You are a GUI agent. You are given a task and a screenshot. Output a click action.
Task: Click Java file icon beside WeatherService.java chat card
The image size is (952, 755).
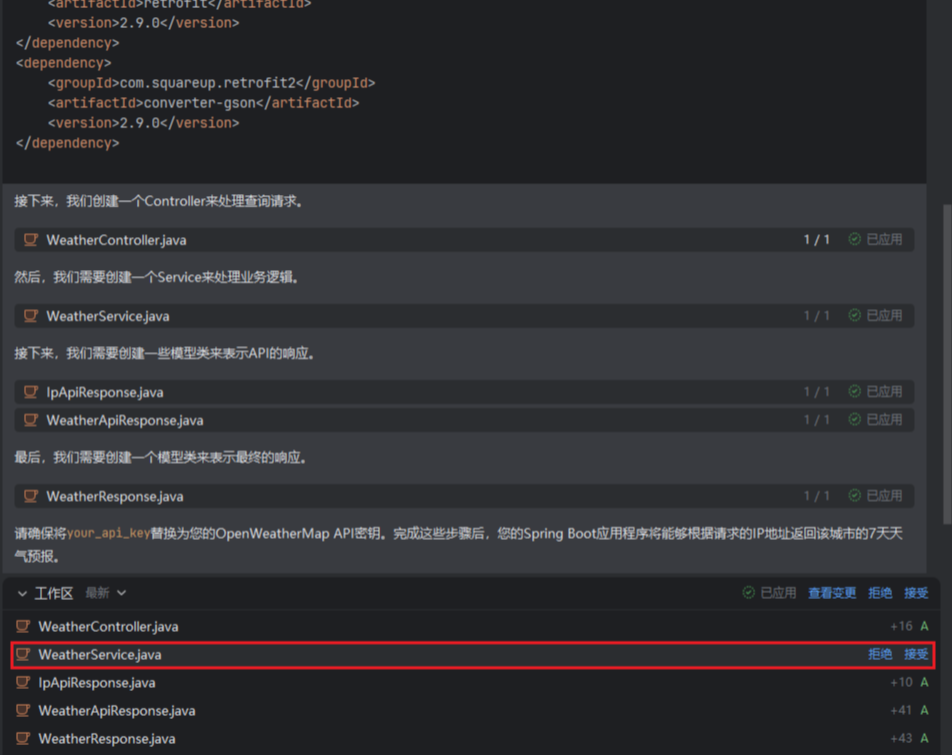pyautogui.click(x=30, y=316)
